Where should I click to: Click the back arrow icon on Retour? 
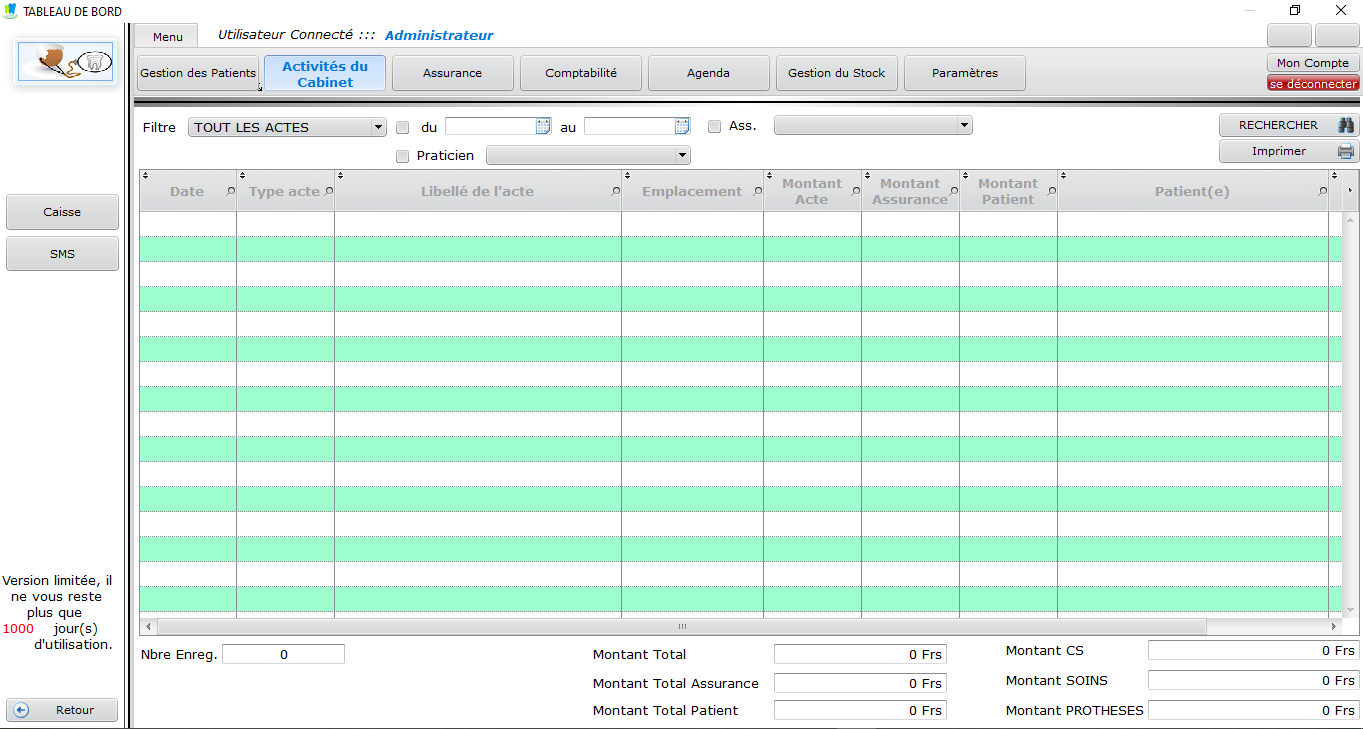[21, 710]
